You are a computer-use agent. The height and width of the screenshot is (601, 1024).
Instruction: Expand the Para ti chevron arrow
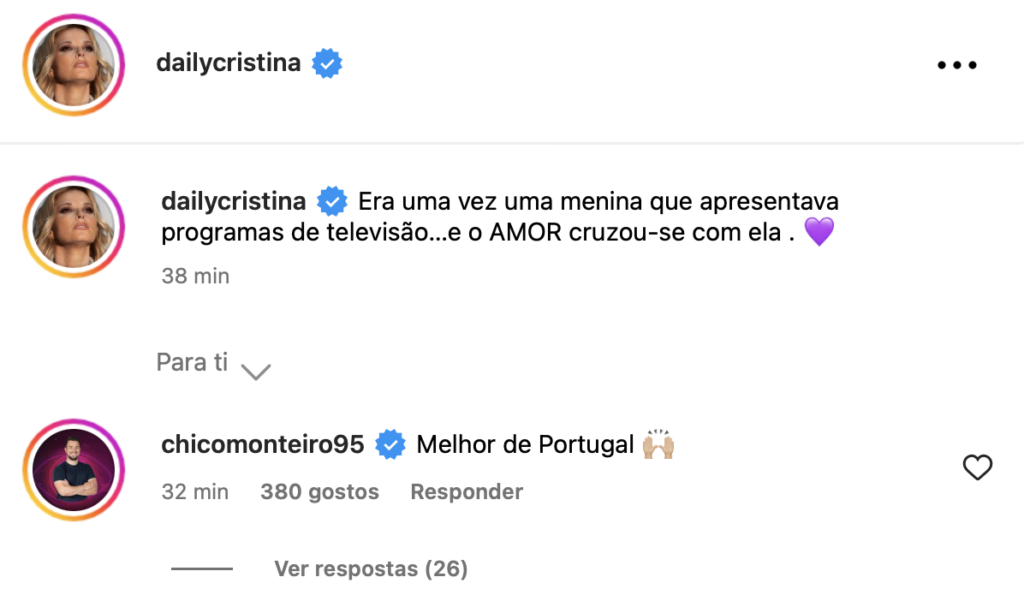coord(257,372)
